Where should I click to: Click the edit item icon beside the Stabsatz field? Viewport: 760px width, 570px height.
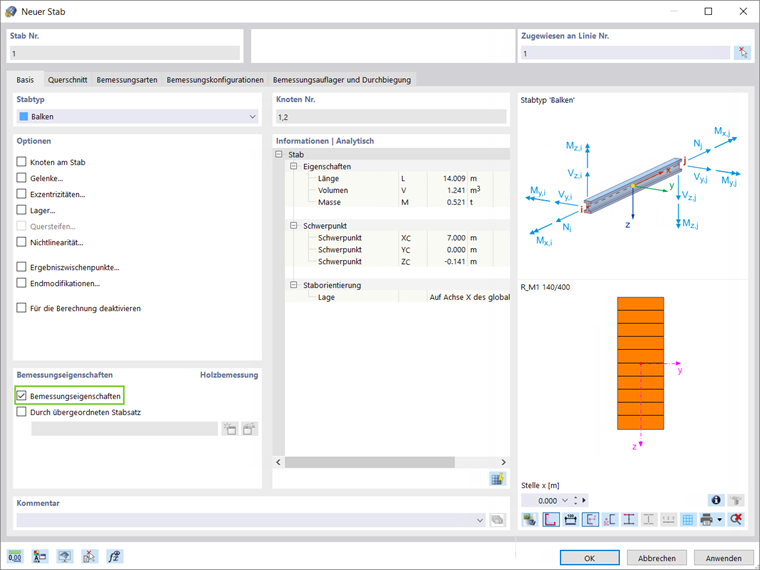point(250,429)
